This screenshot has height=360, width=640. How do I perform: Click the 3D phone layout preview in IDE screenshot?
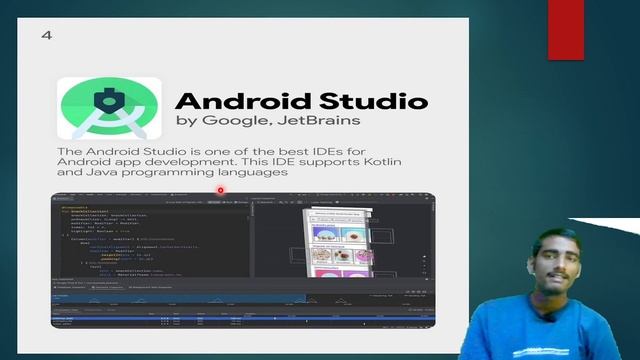pos(338,242)
